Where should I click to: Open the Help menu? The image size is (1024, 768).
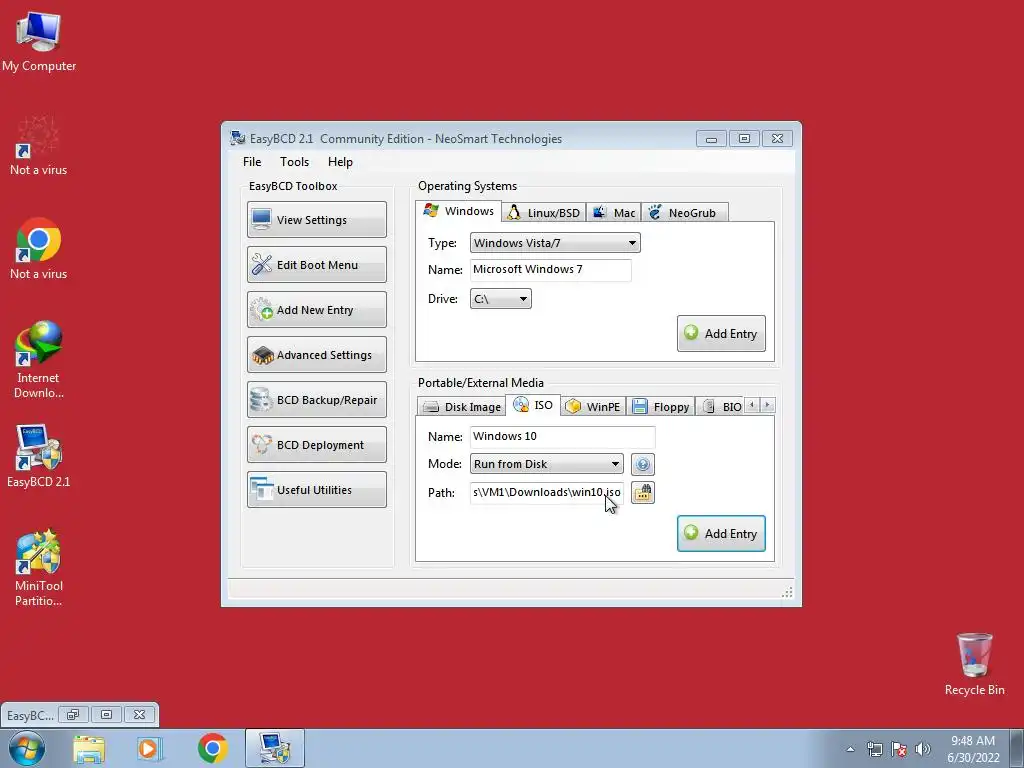click(340, 162)
